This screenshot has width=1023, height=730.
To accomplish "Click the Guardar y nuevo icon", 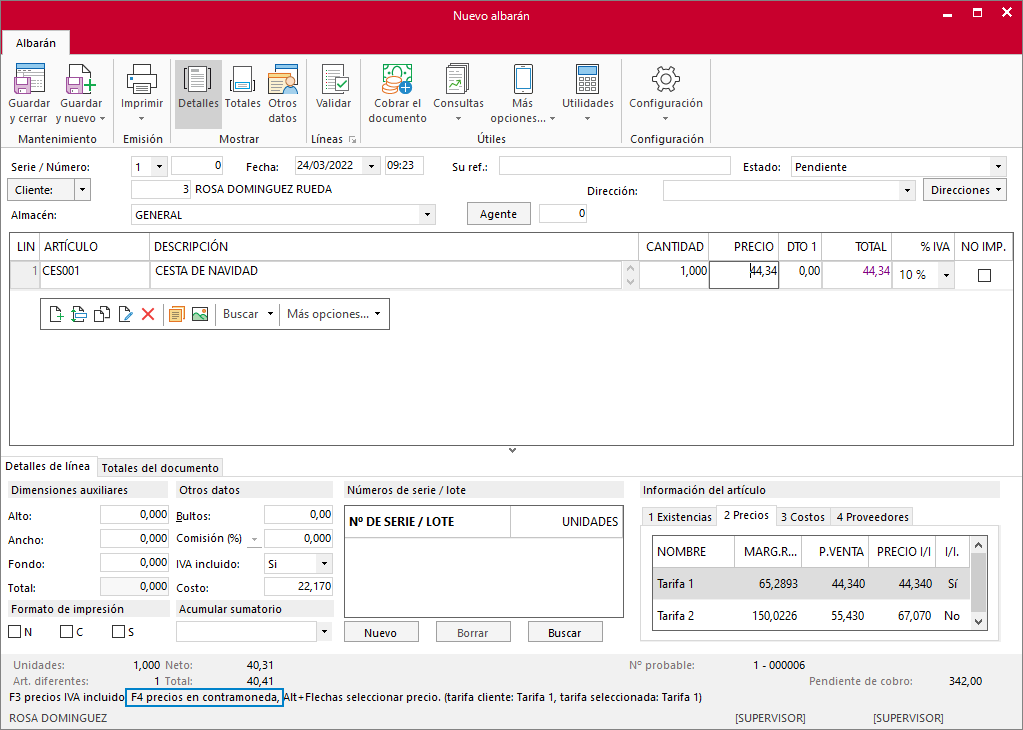I will pyautogui.click(x=81, y=79).
